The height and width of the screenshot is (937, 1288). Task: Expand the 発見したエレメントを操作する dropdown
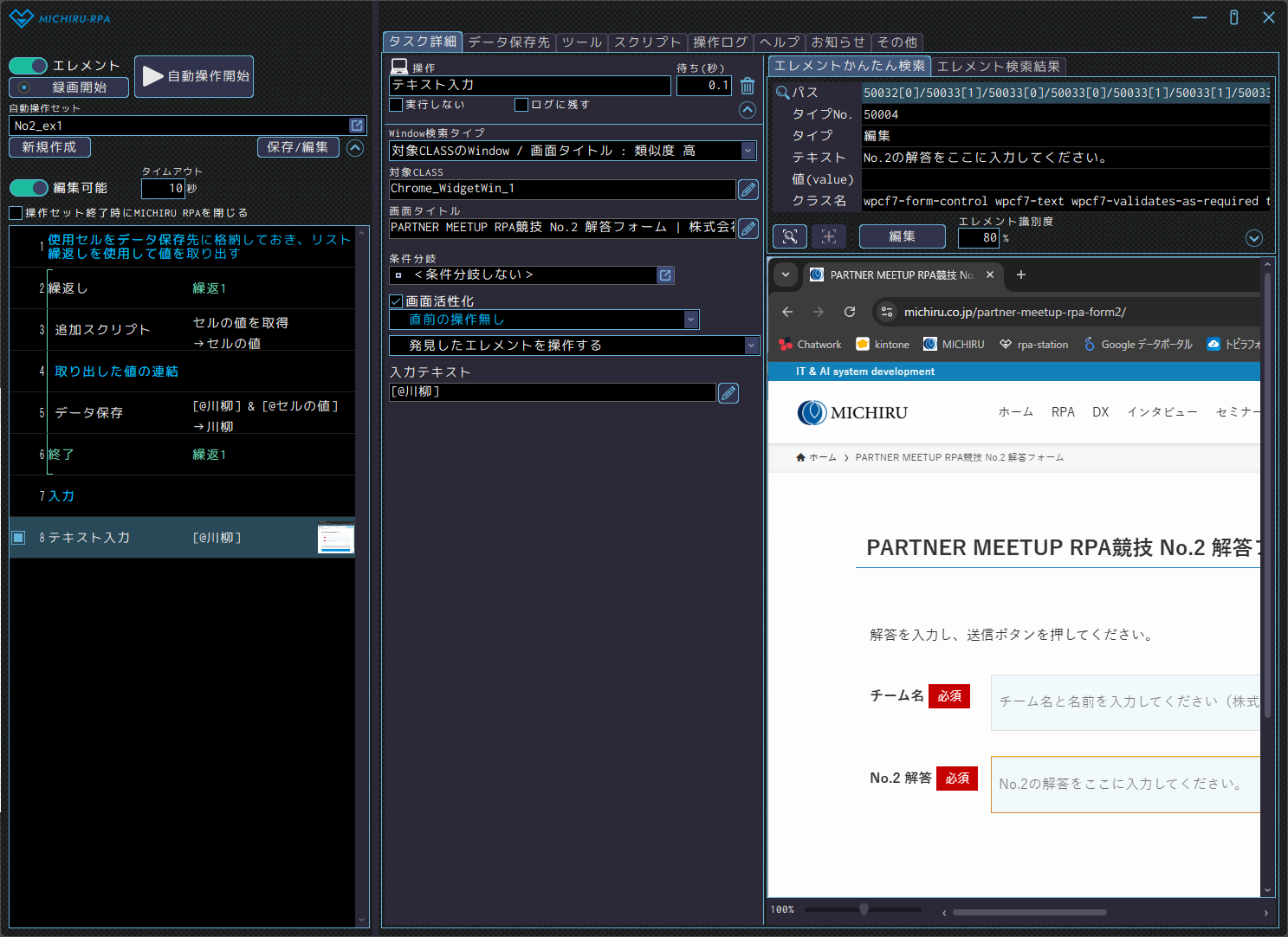[x=751, y=346]
